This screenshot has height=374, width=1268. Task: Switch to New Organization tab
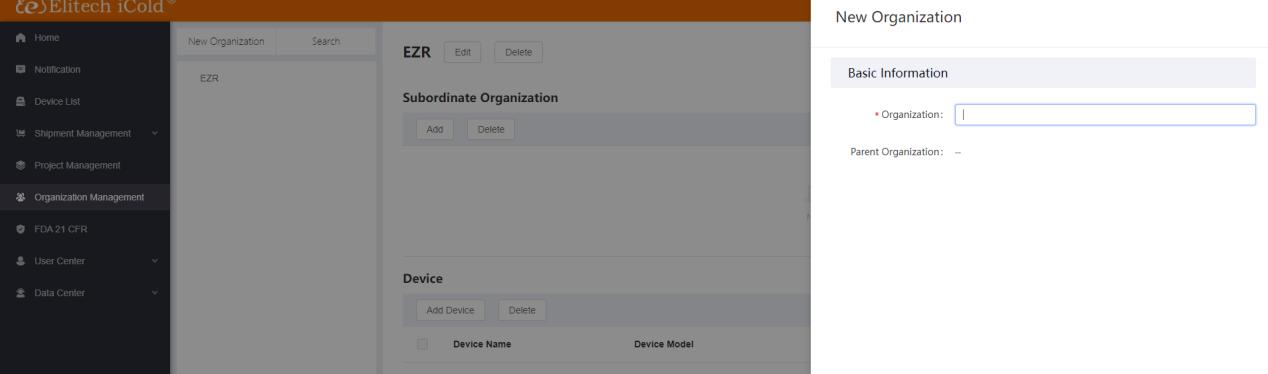(226, 41)
